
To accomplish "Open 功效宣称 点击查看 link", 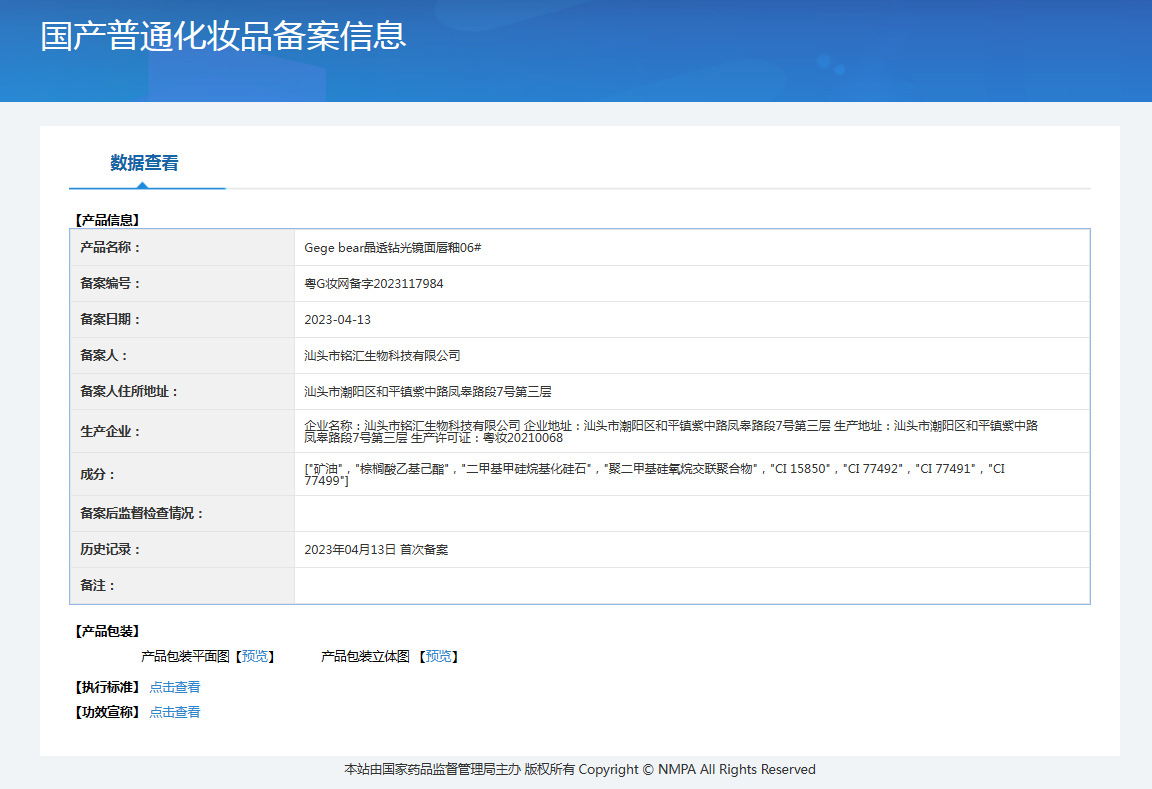I will [x=175, y=712].
